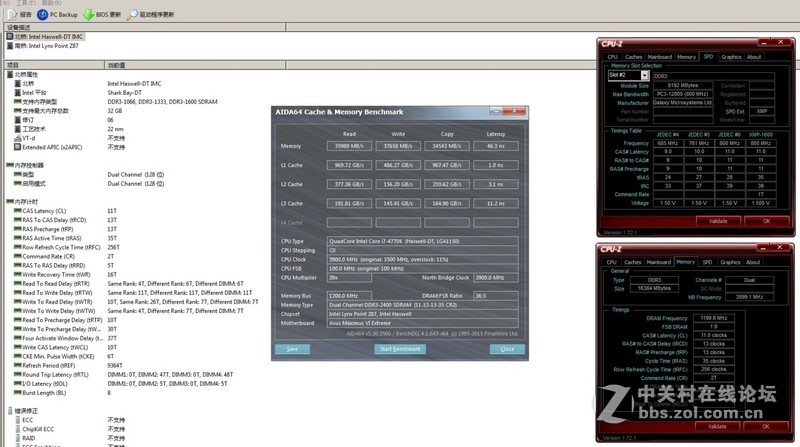This screenshot has width=800, height=447.
Task: Switch to CPU tab in CPU-Z SPD window
Action: [613, 57]
